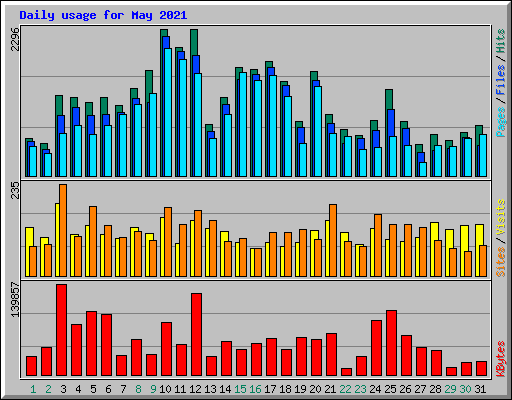The height and width of the screenshot is (400, 512).
Task: Click the green weekend day label 16
Action: 255,389
